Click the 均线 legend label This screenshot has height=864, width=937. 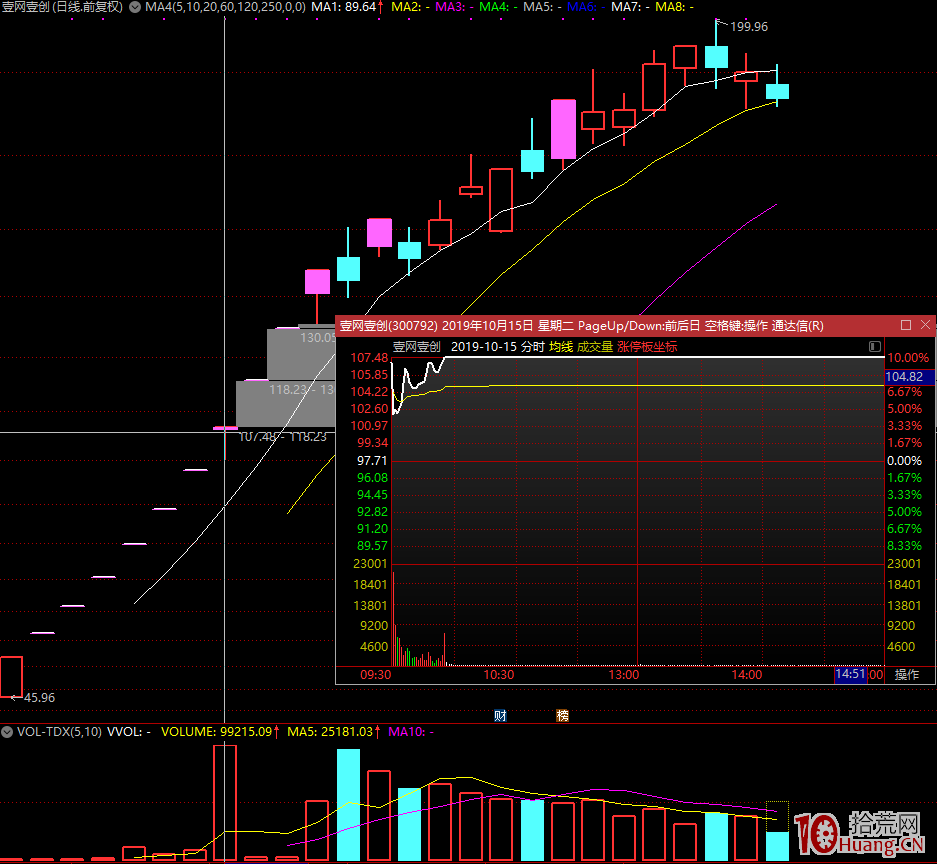click(x=561, y=347)
